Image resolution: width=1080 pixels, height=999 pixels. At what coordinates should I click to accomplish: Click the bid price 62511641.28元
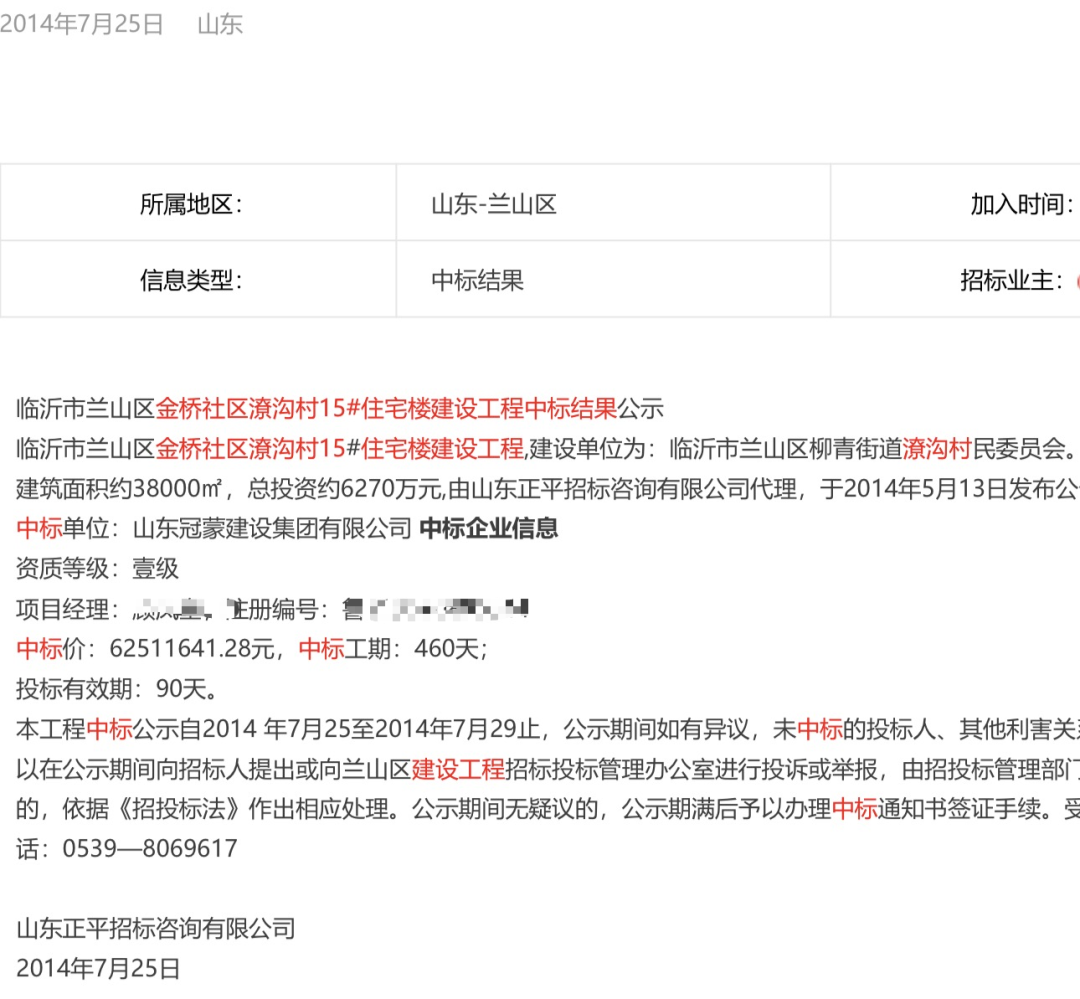192,648
